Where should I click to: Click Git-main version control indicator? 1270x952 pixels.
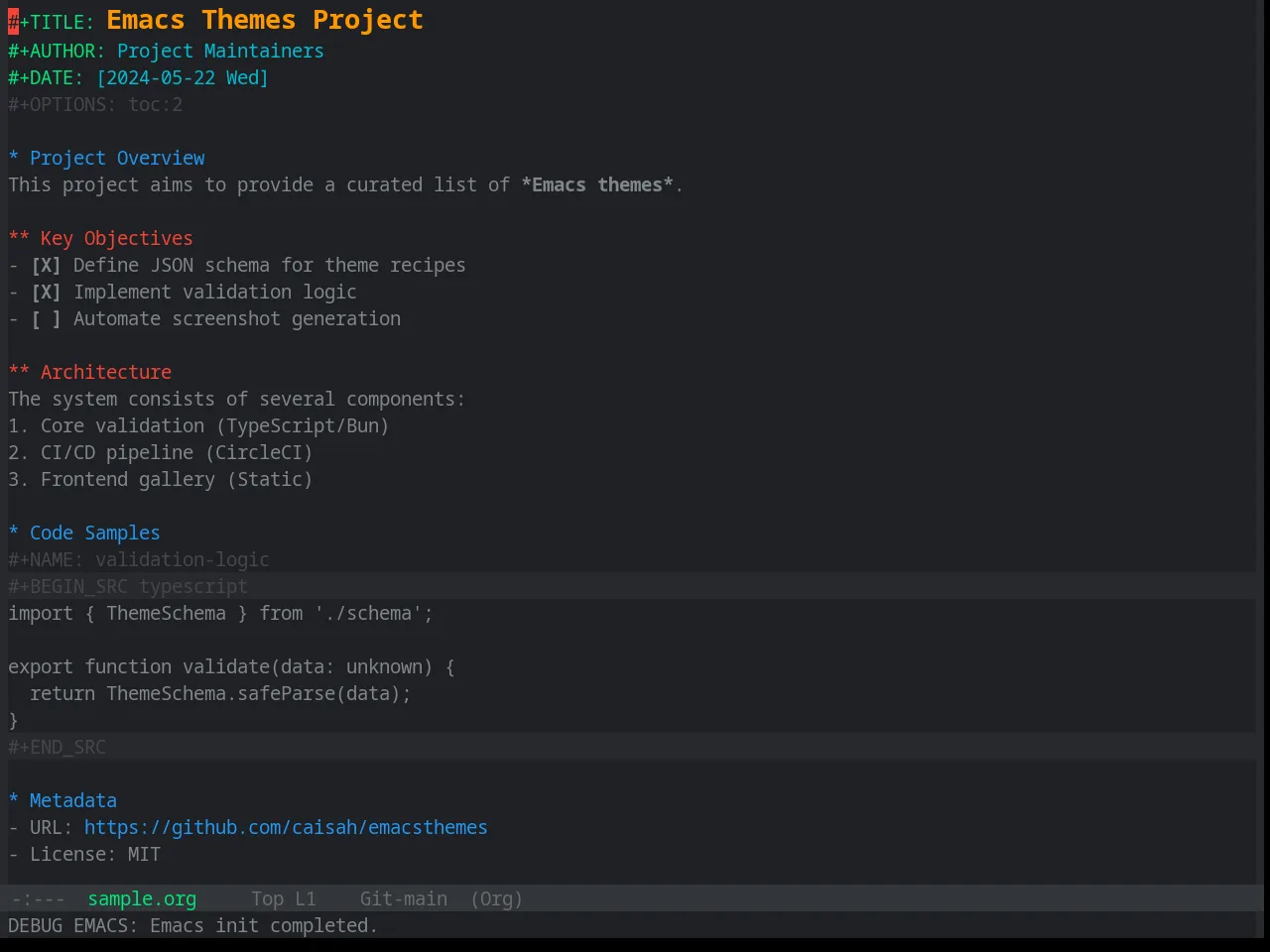click(403, 898)
